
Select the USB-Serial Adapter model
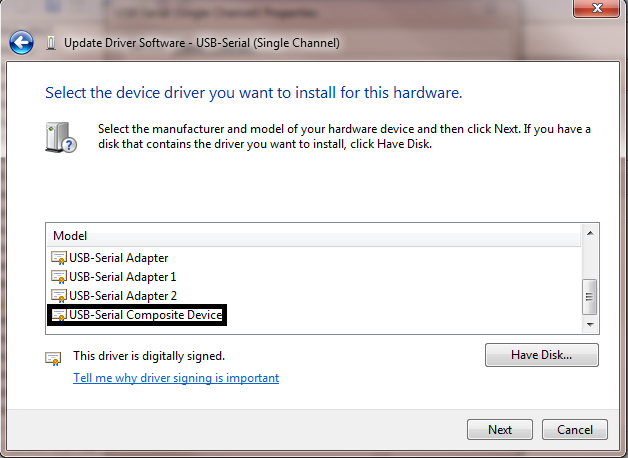click(x=118, y=258)
